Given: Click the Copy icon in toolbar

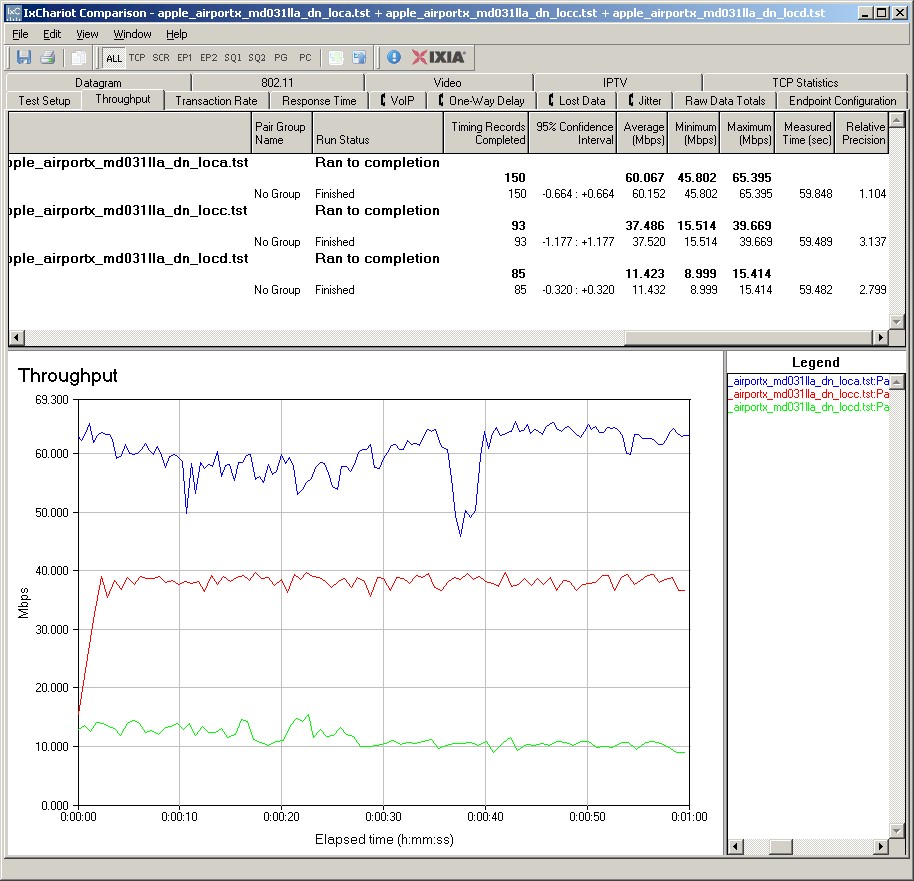Looking at the screenshot, I should (79, 57).
